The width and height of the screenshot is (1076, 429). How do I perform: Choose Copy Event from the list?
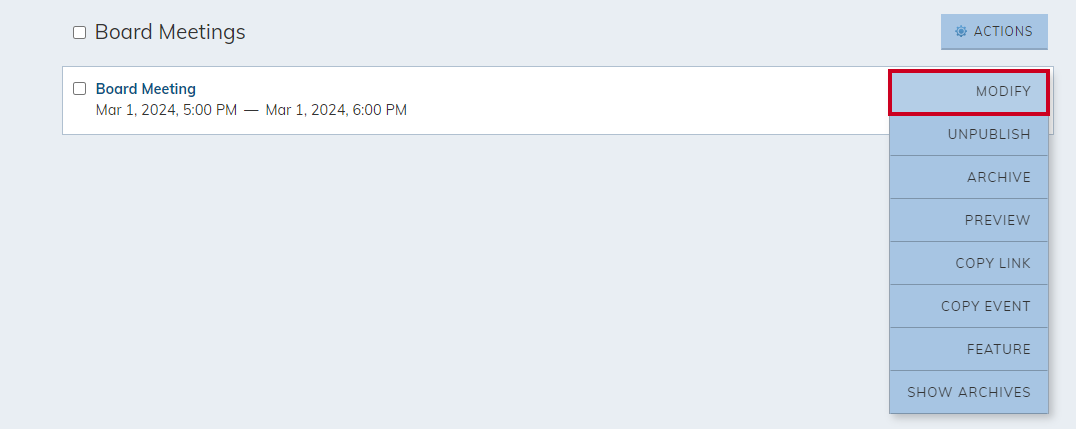[x=969, y=306]
